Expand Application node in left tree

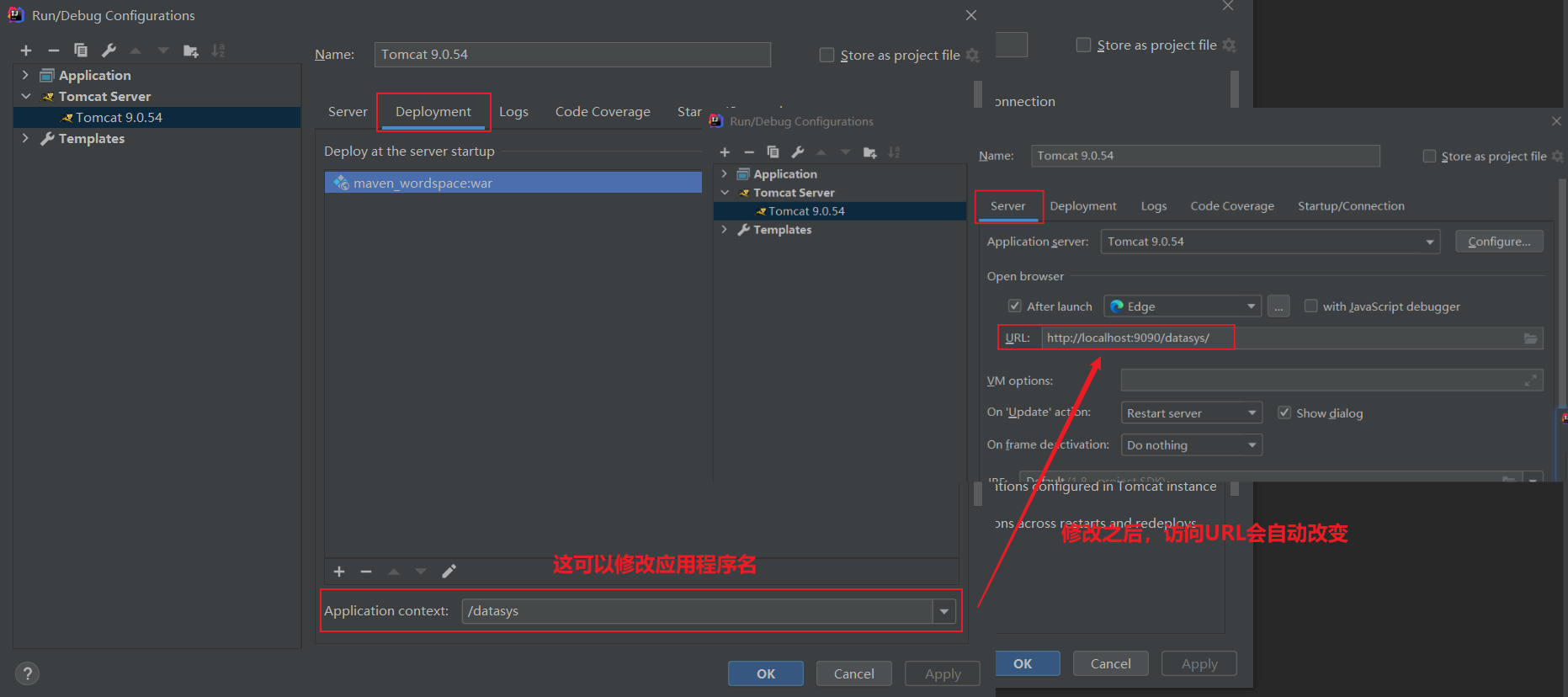pyautogui.click(x=25, y=76)
